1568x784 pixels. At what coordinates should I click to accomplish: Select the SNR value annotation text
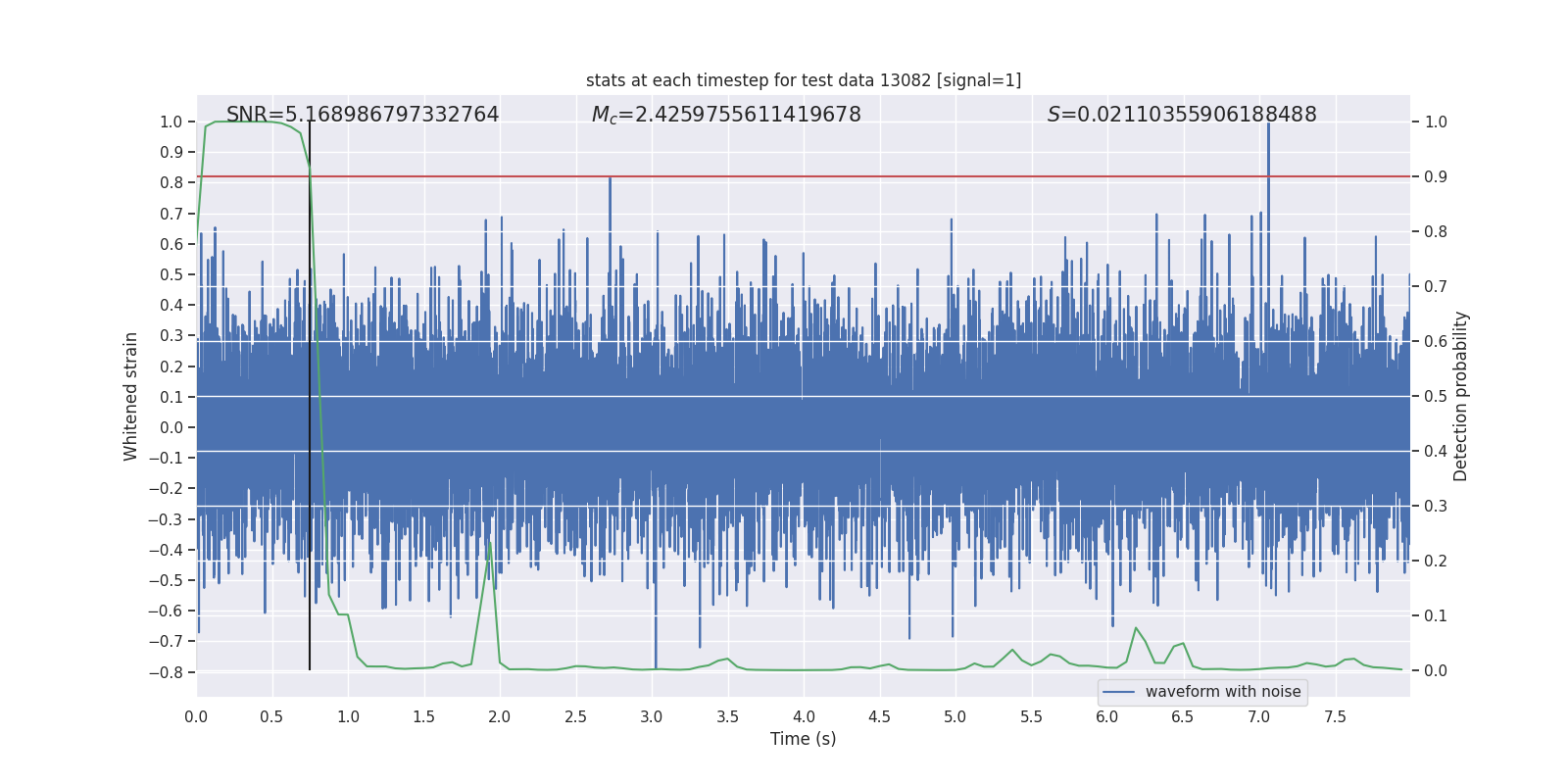[363, 115]
